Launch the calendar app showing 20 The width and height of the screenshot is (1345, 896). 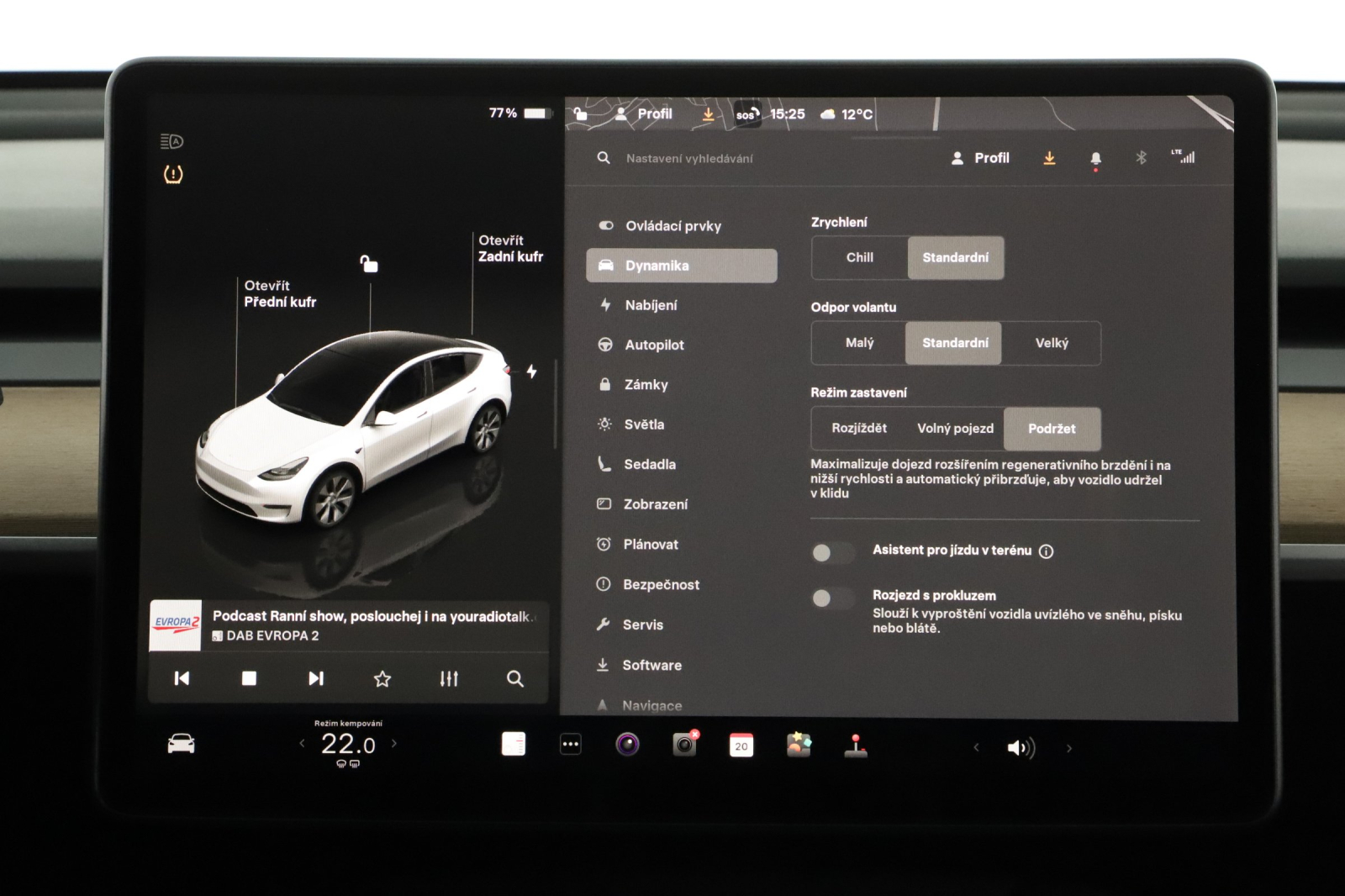point(741,745)
